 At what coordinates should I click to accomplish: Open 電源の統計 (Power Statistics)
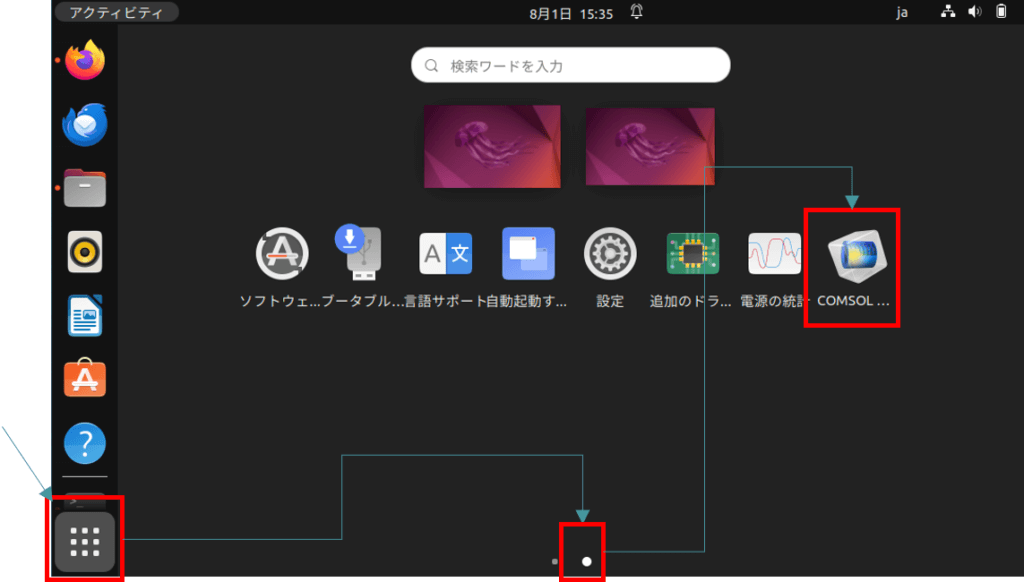pyautogui.click(x=770, y=255)
